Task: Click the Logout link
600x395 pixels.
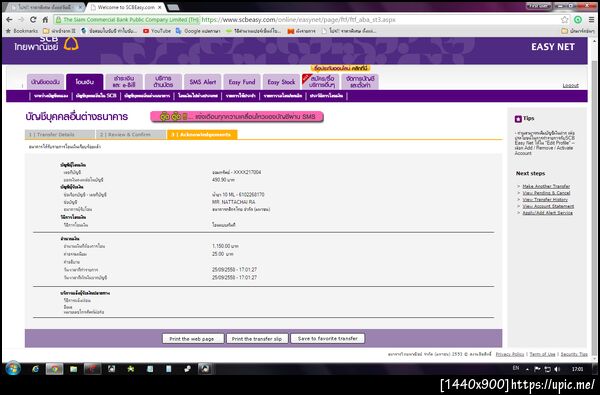Action: click(x=571, y=85)
